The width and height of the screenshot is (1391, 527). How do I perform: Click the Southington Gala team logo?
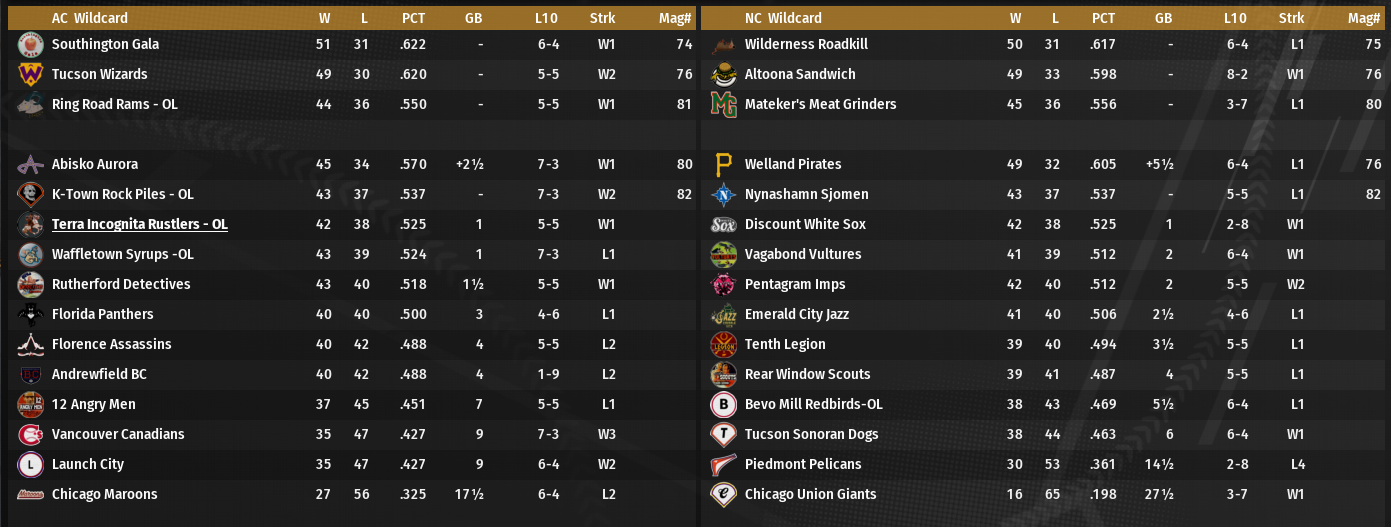tap(30, 44)
